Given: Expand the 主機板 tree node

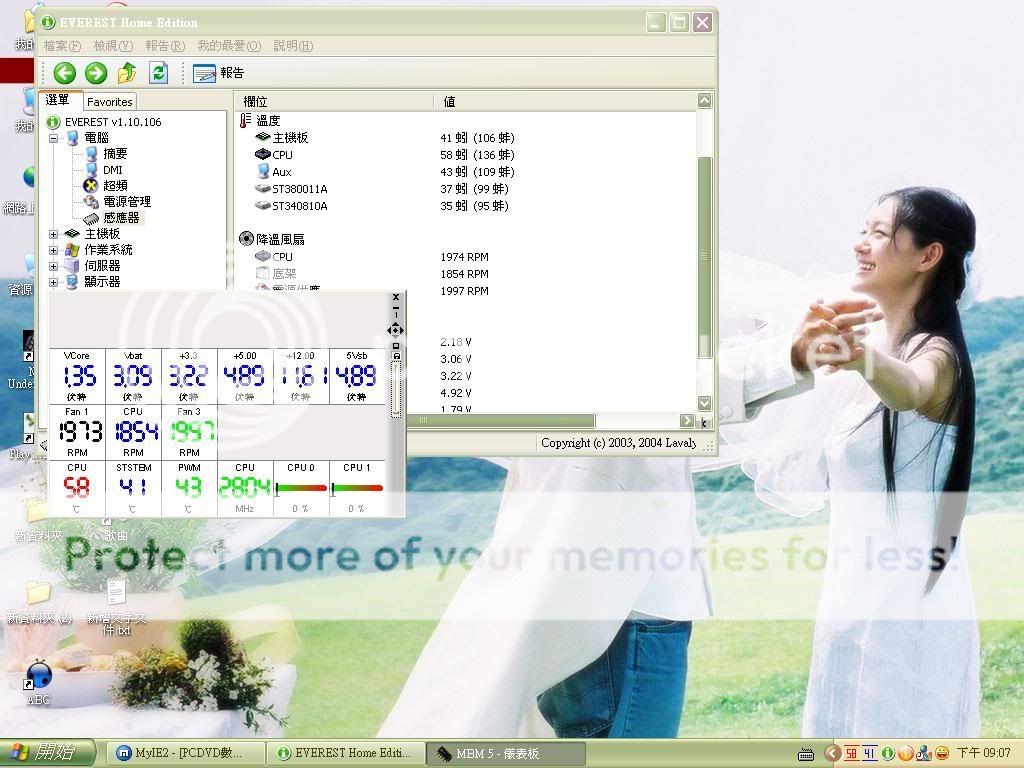Looking at the screenshot, I should pos(54,234).
